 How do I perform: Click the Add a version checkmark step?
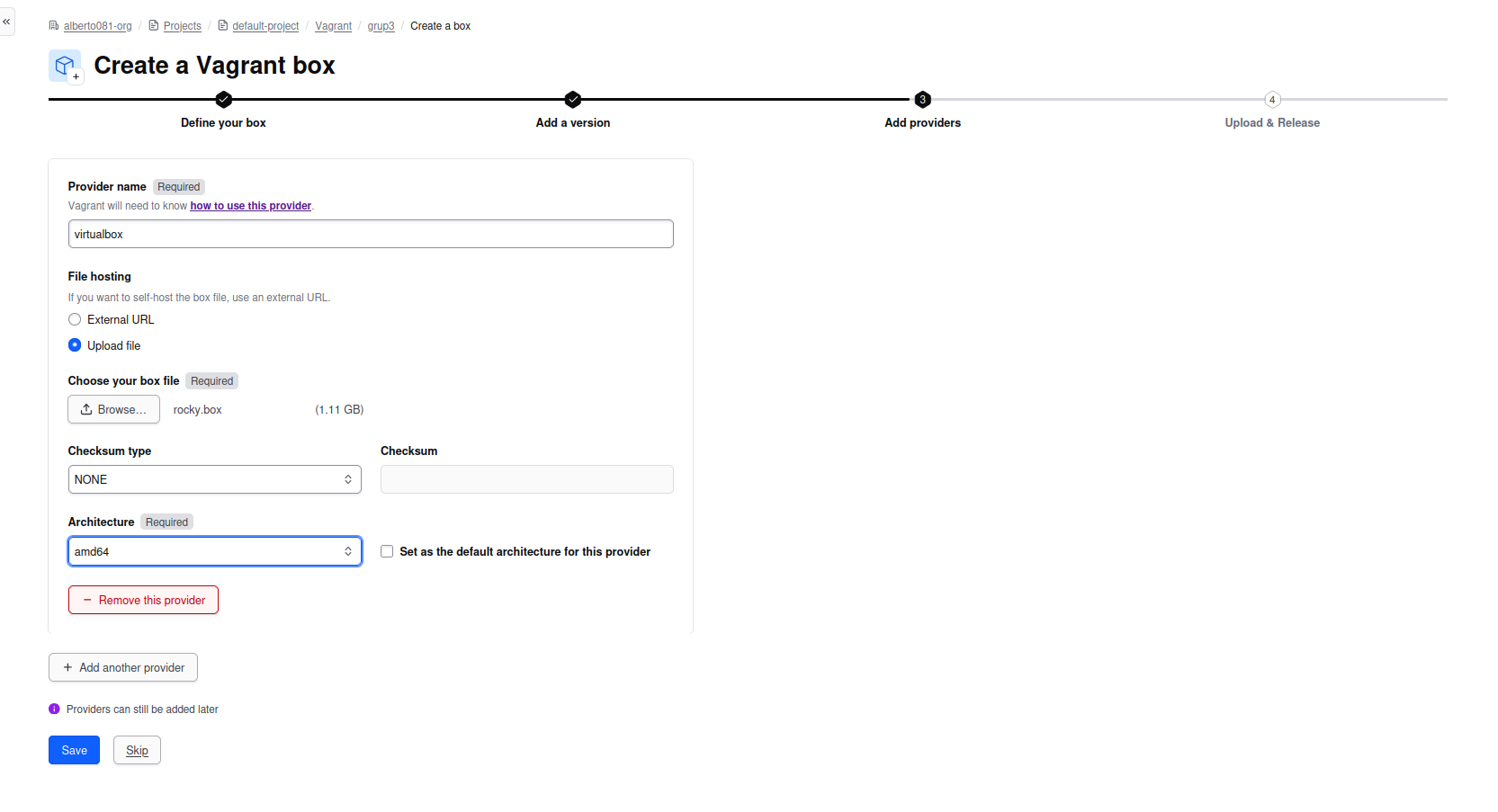[573, 100]
